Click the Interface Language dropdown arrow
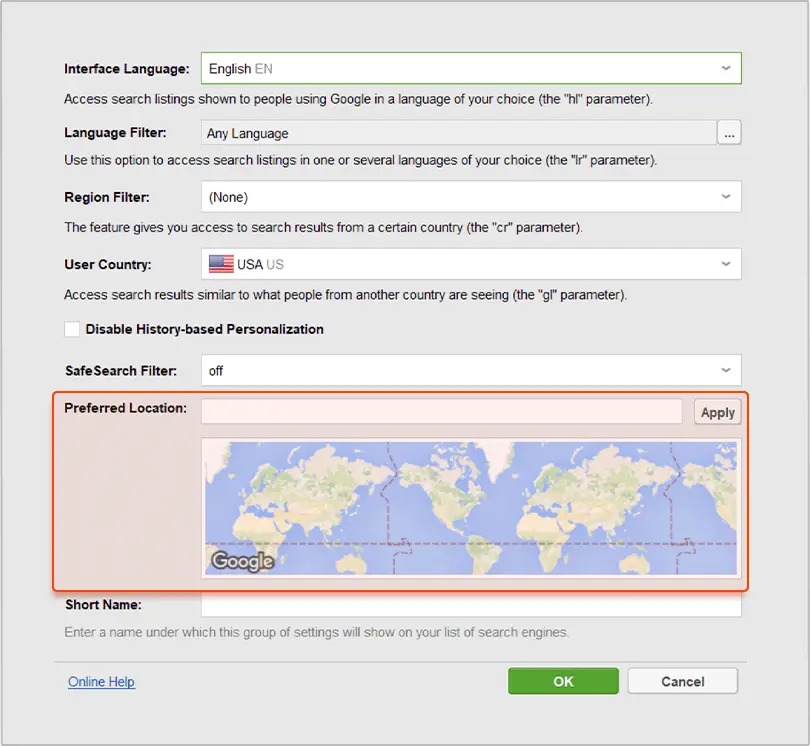Viewport: 810px width, 746px height. pyautogui.click(x=726, y=68)
